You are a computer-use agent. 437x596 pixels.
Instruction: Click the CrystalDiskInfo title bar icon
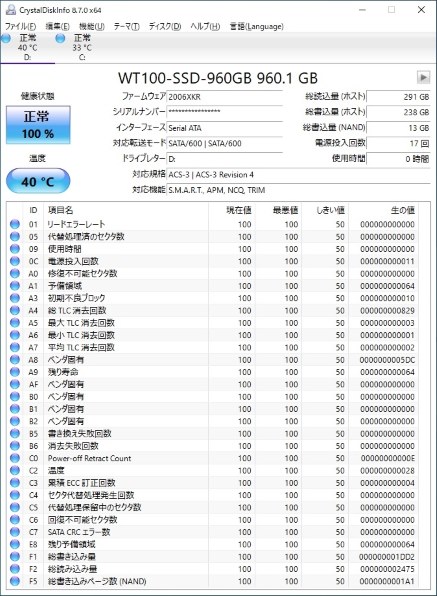coord(11,10)
